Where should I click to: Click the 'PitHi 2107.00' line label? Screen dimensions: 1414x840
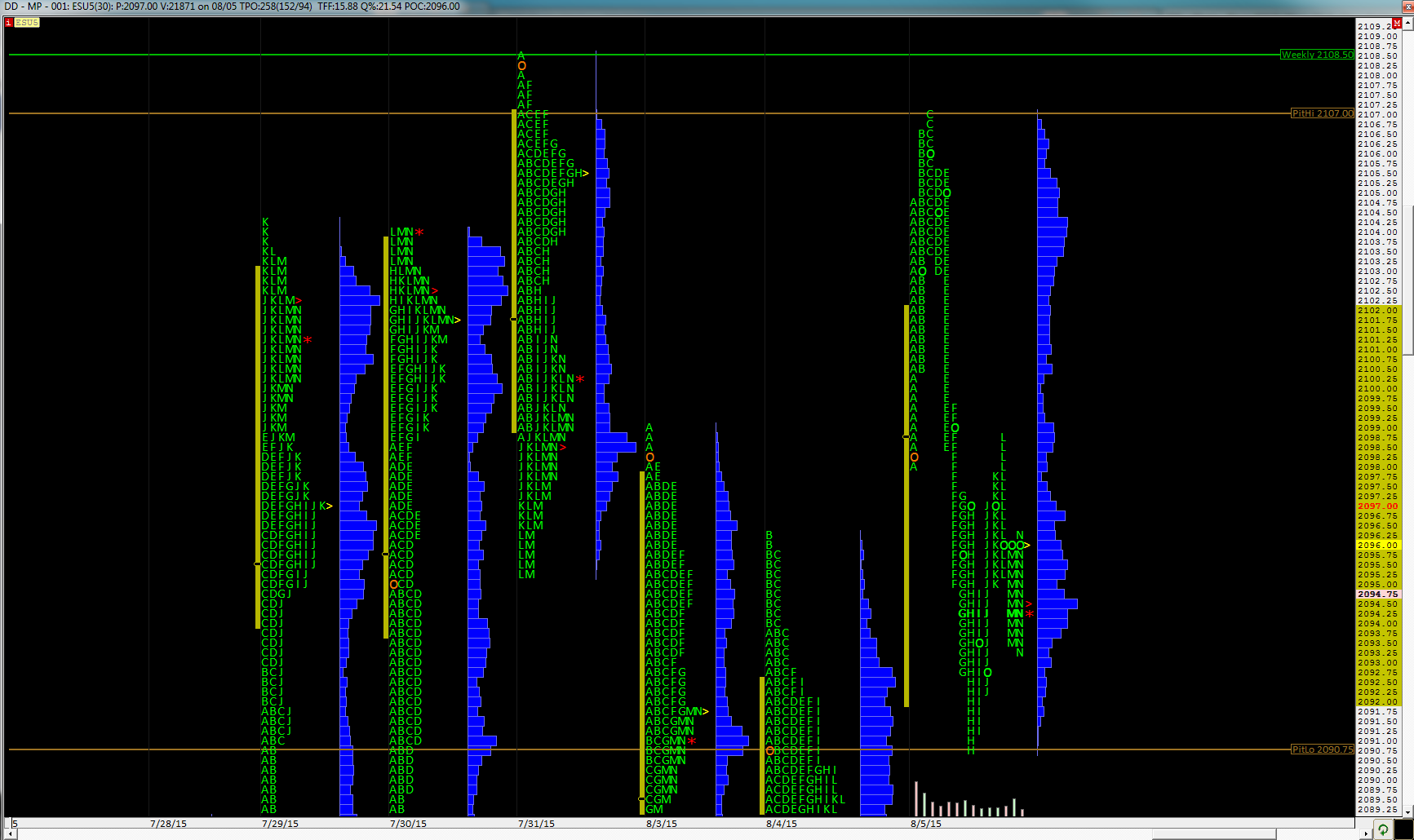tap(1323, 113)
